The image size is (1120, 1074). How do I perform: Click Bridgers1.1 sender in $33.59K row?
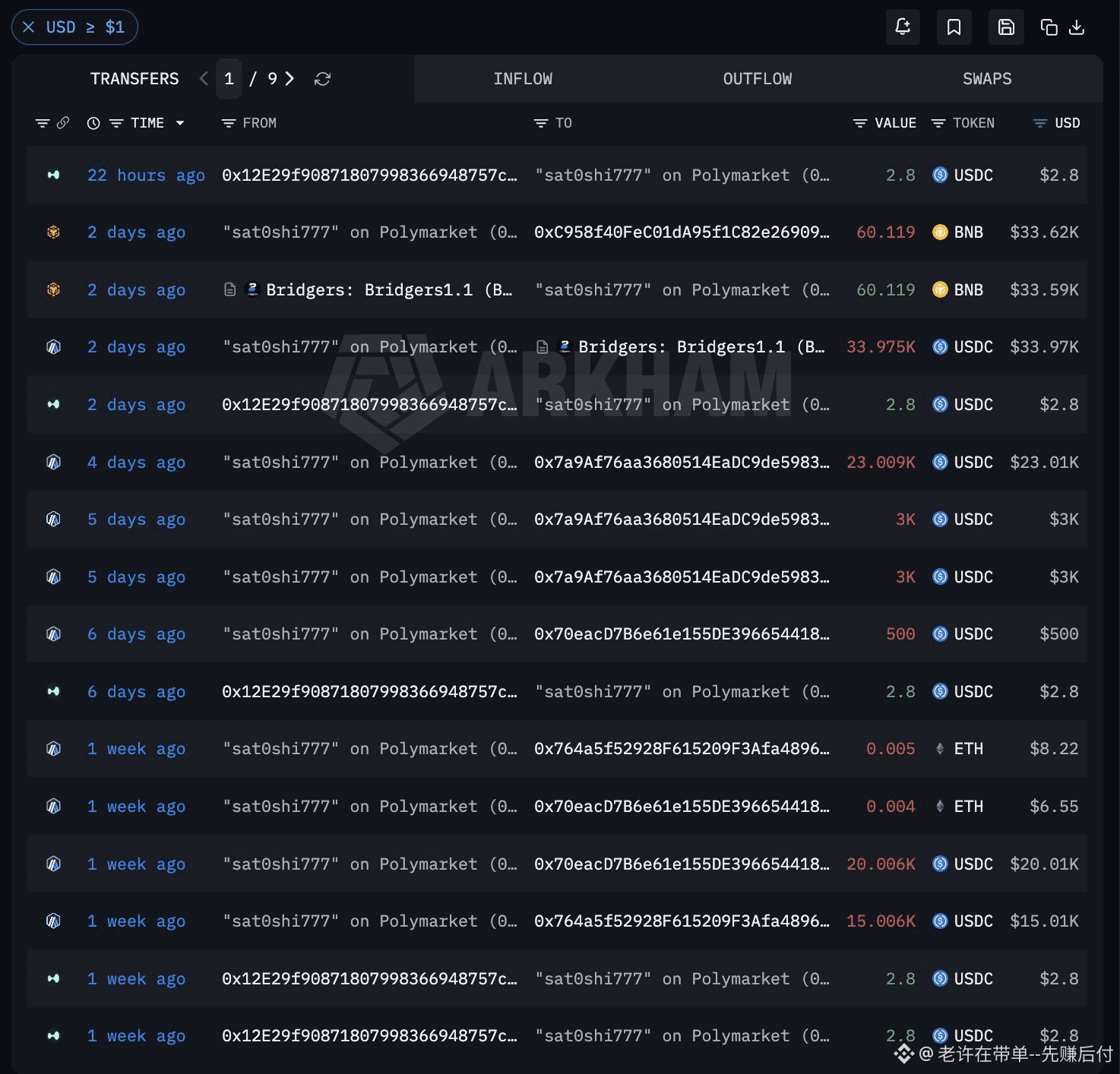point(388,290)
